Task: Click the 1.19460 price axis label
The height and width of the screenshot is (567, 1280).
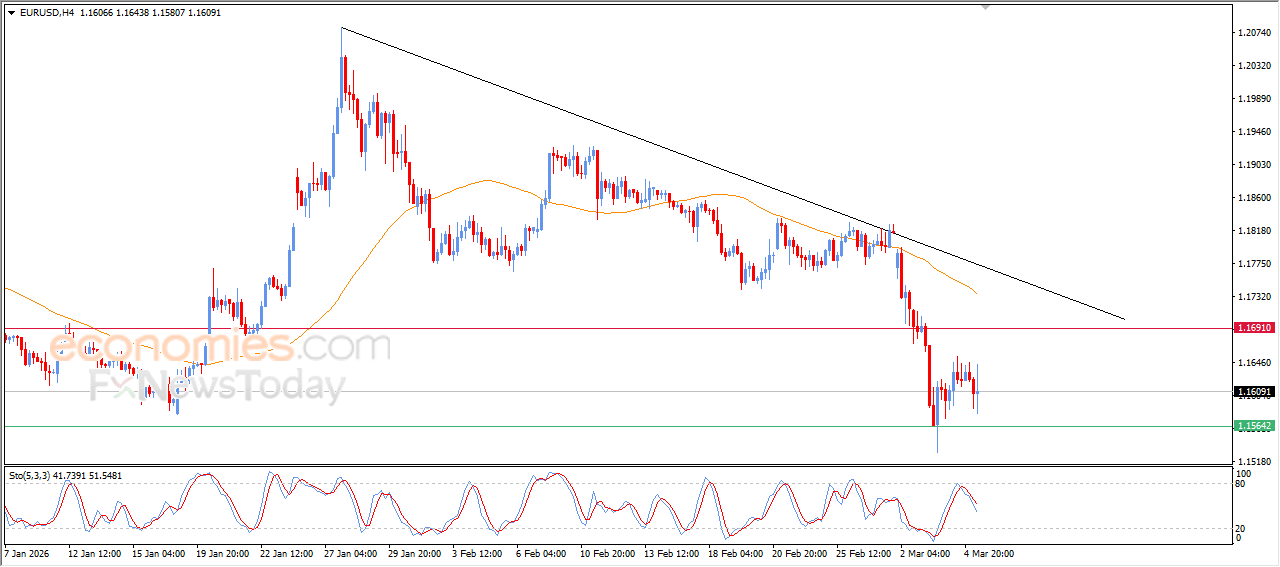Action: 1254,132
